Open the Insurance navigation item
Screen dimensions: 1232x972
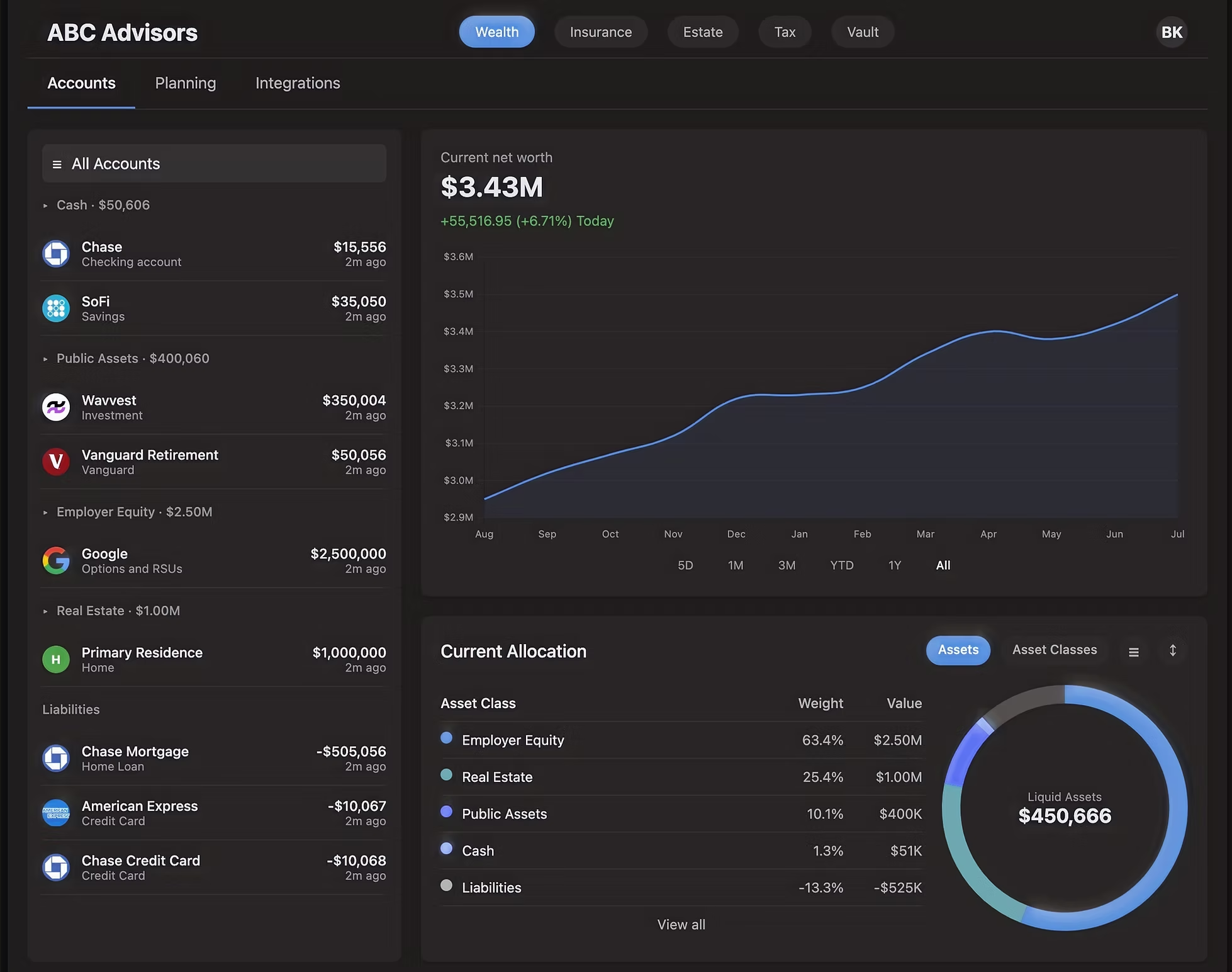click(x=600, y=31)
